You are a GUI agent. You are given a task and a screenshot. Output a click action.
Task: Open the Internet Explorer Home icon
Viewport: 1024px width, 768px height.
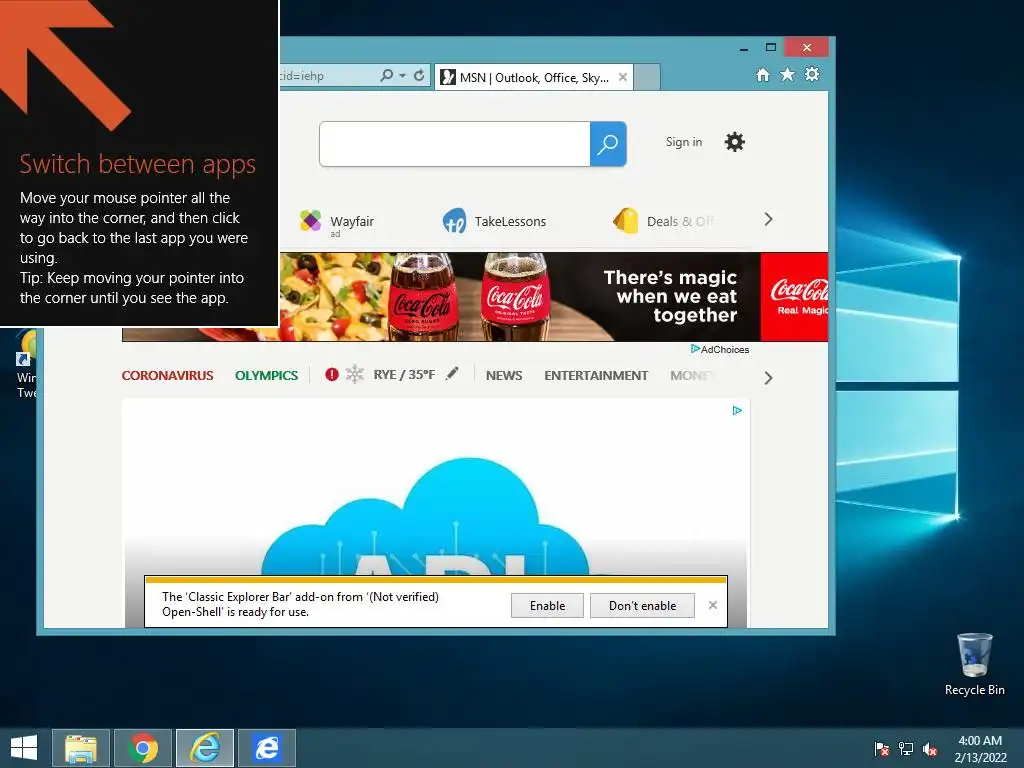763,75
